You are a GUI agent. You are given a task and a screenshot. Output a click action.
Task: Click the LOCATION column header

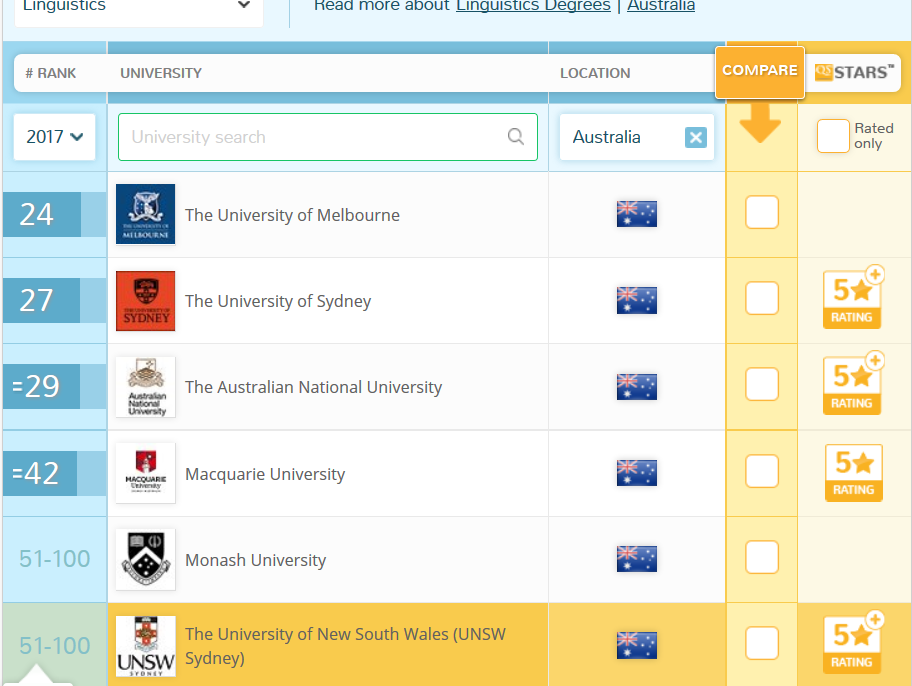tap(595, 73)
